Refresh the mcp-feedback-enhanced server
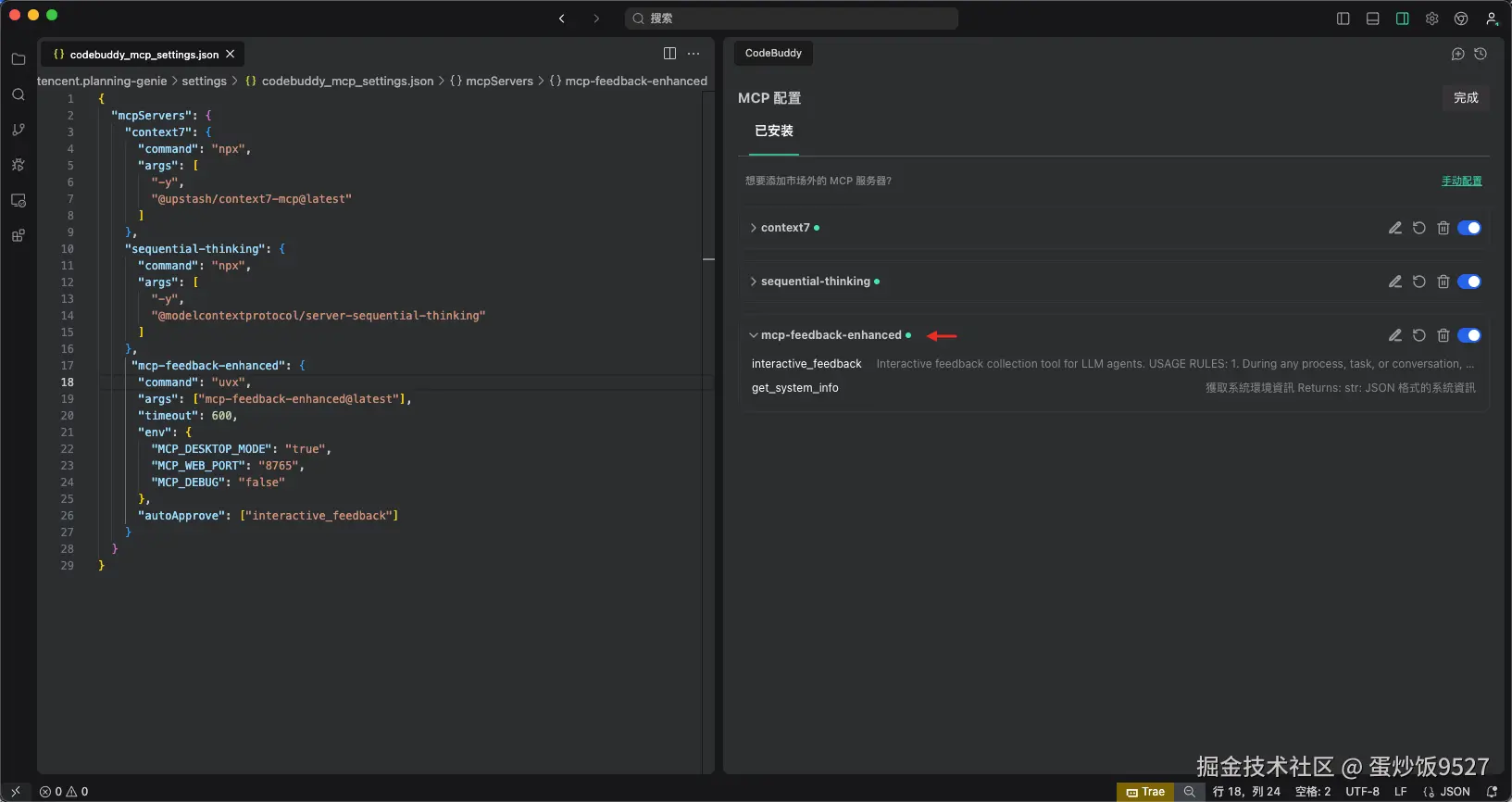 1419,335
